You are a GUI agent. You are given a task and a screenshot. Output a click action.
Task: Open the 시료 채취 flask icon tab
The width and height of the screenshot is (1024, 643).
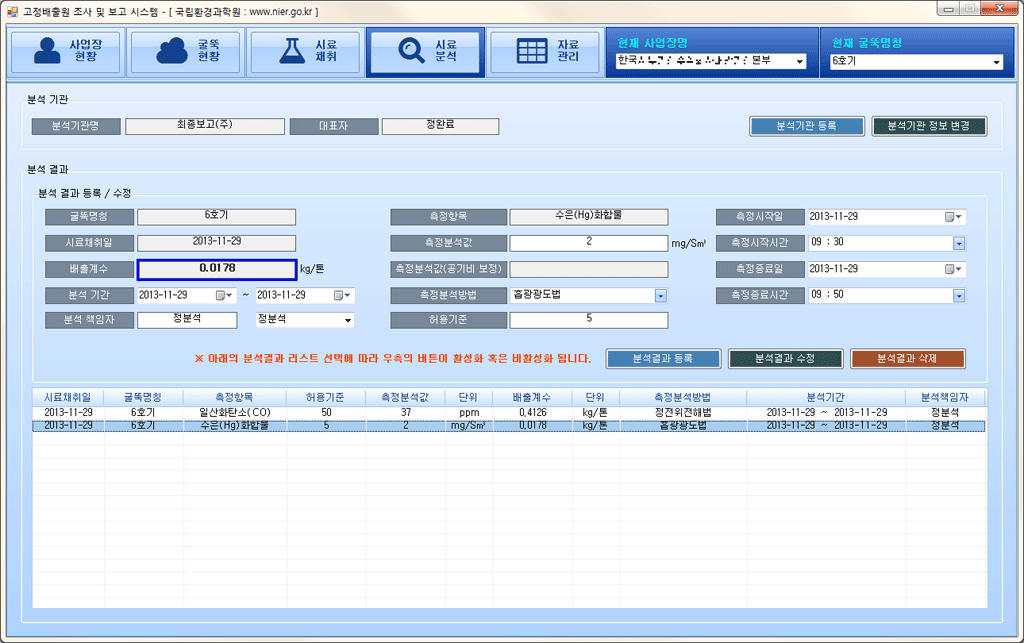click(x=305, y=52)
